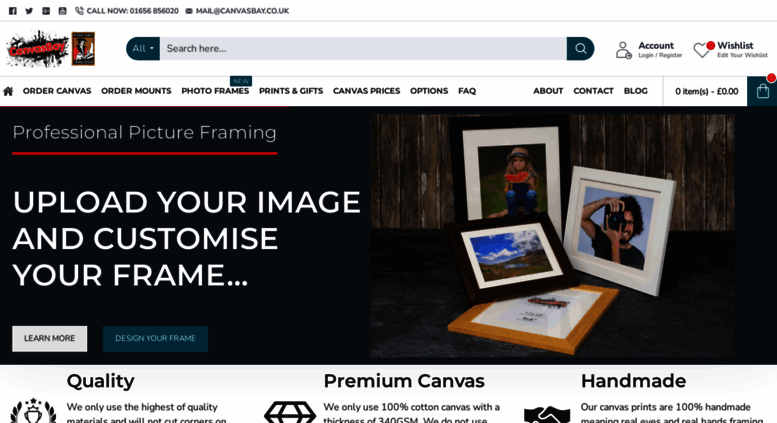Click the Design Your Frame button
777x423 pixels.
point(156,339)
